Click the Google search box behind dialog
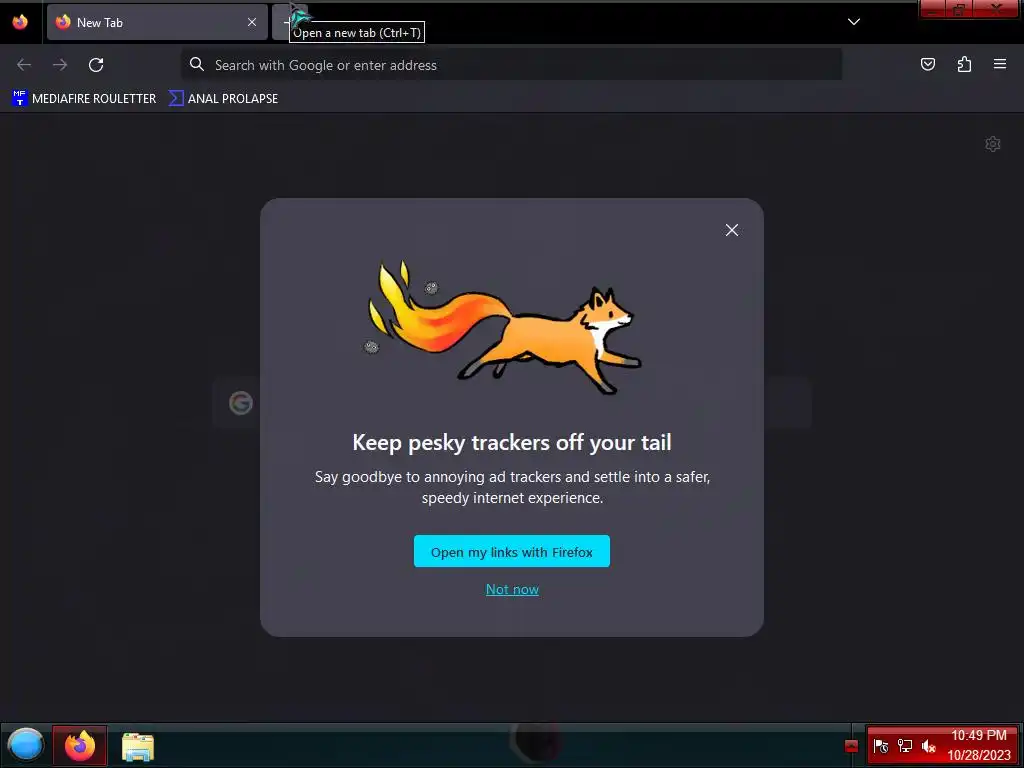The image size is (1024, 768). click(x=512, y=402)
